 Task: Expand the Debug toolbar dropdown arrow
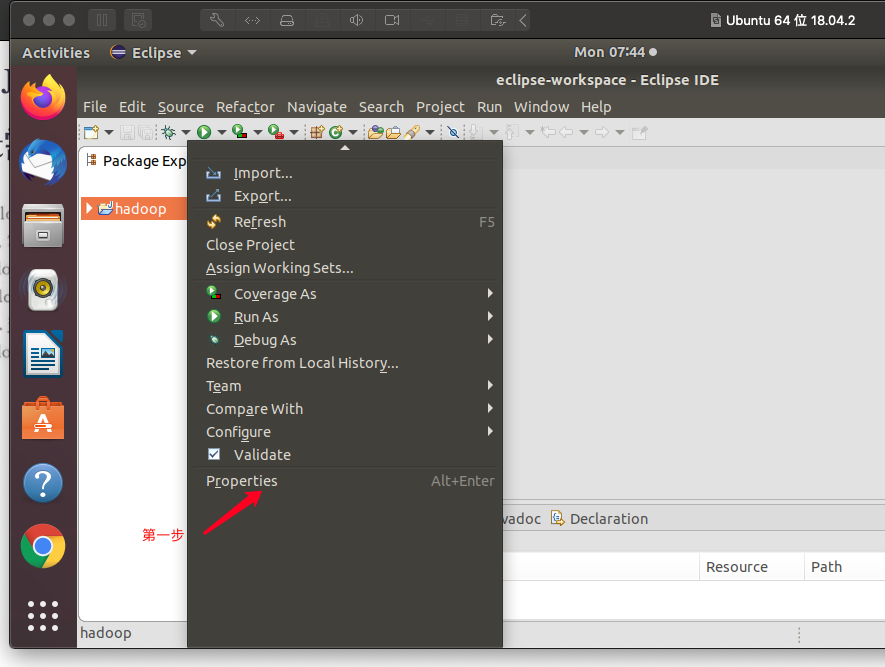(x=186, y=133)
